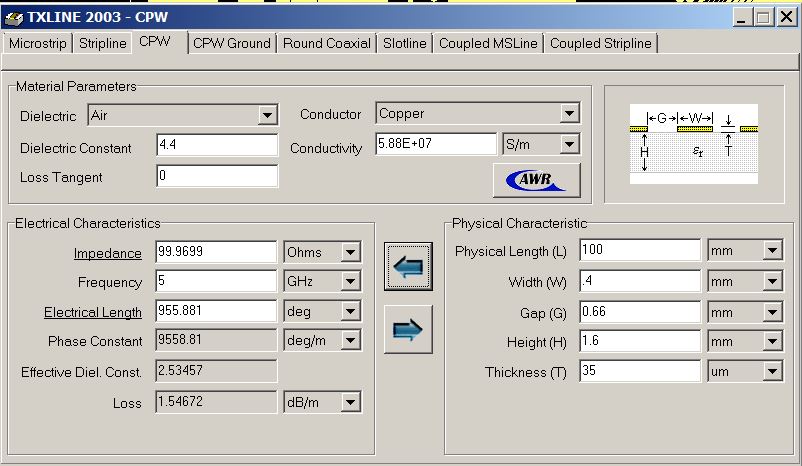Click the CPW cross-section diagram

(x=694, y=144)
